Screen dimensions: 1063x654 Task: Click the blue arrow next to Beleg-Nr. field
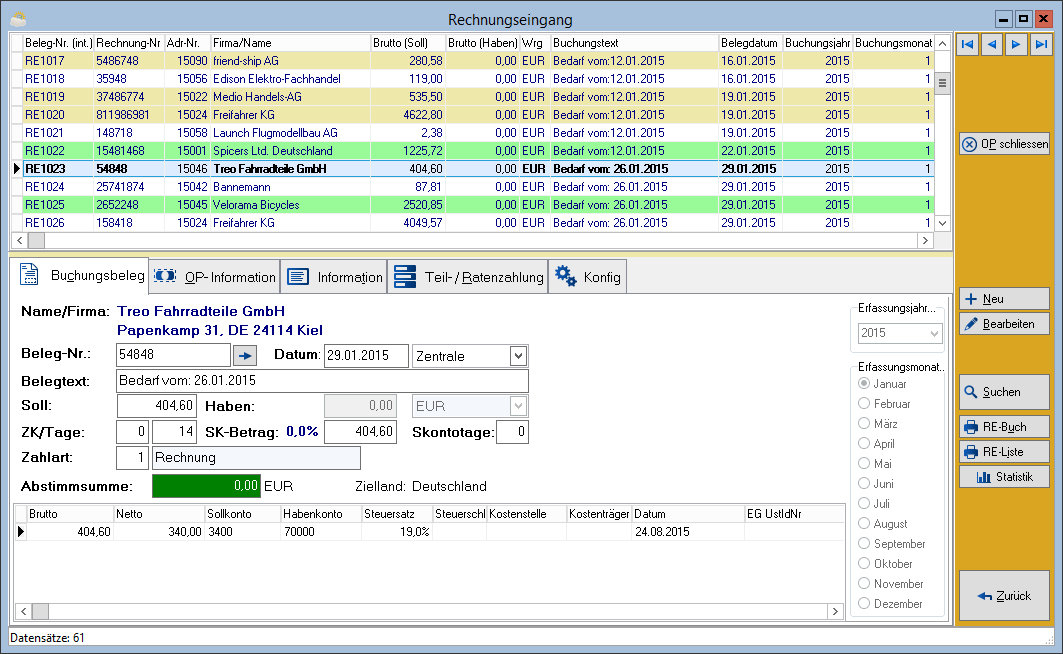[x=245, y=355]
